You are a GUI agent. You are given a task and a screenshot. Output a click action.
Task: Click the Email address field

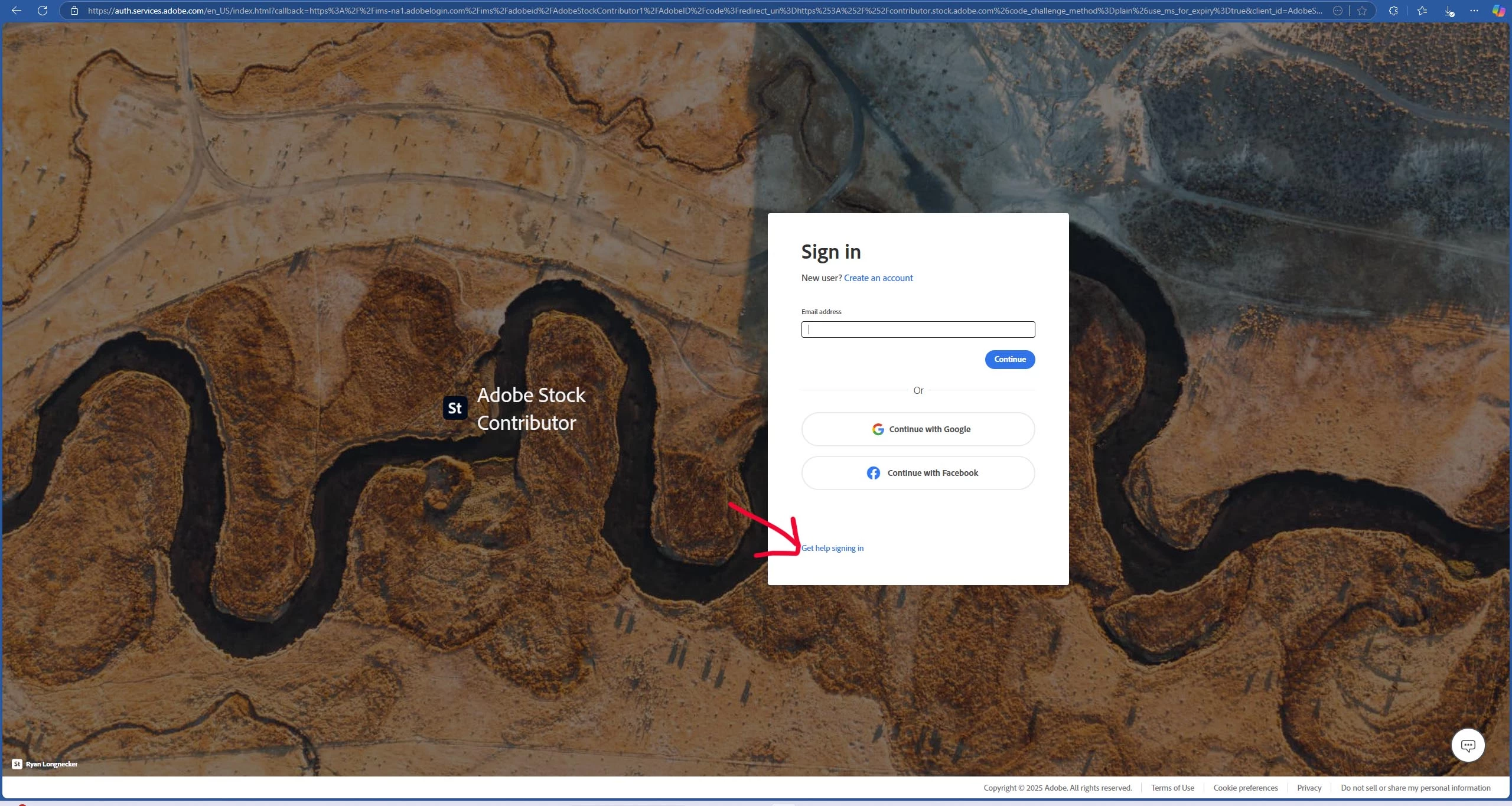(x=918, y=329)
